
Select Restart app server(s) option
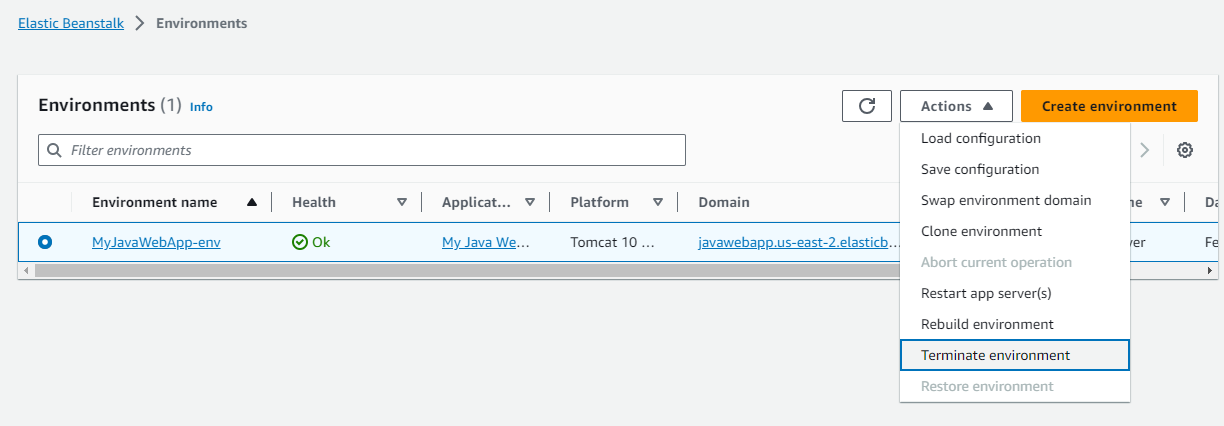[x=1015, y=293]
